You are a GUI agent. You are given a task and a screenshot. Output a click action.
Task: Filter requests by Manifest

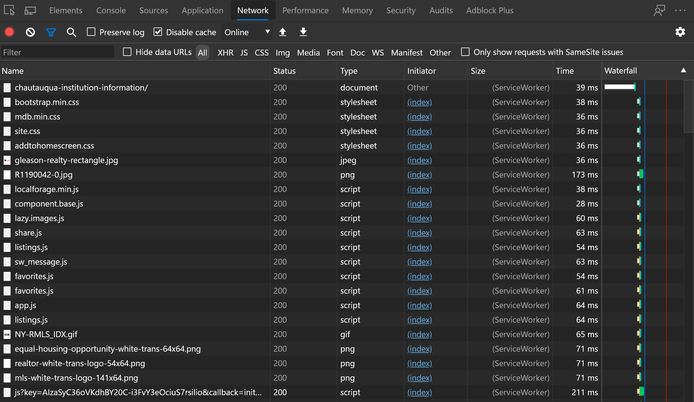406,52
